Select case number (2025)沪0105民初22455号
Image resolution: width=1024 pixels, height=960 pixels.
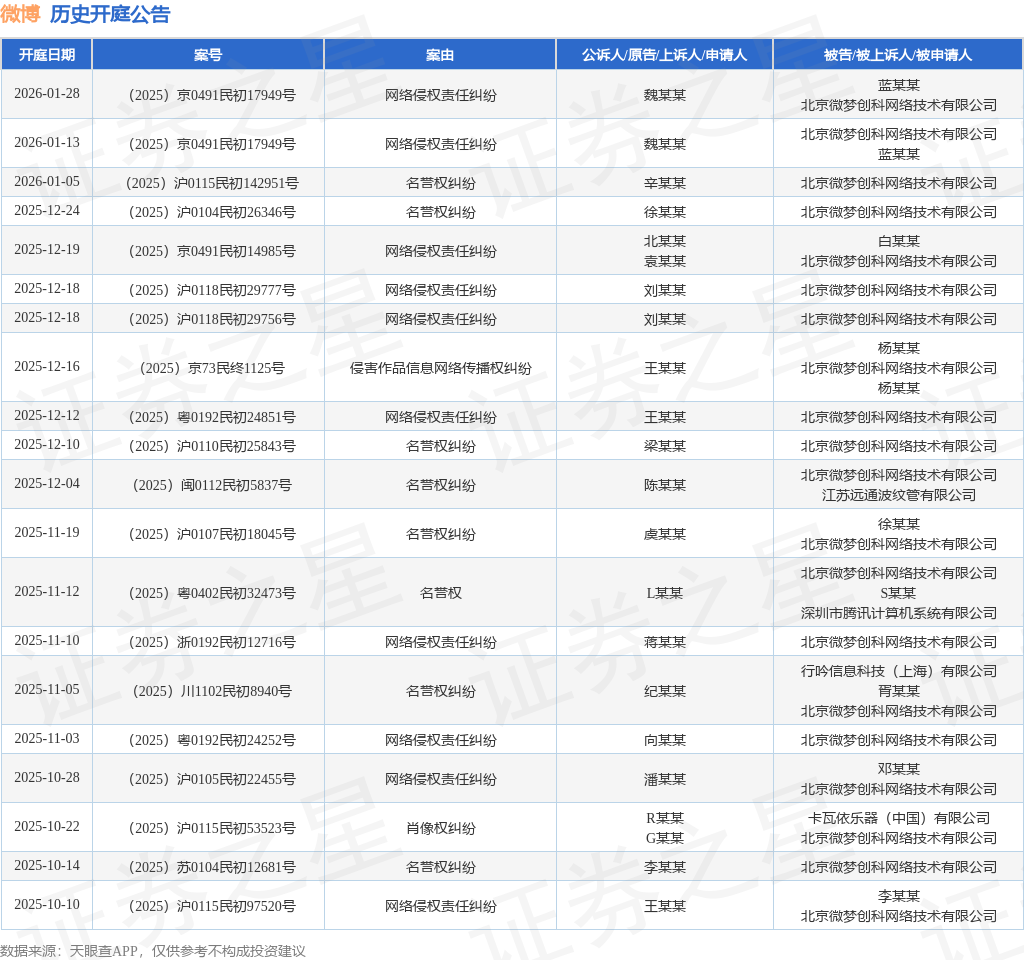212,779
